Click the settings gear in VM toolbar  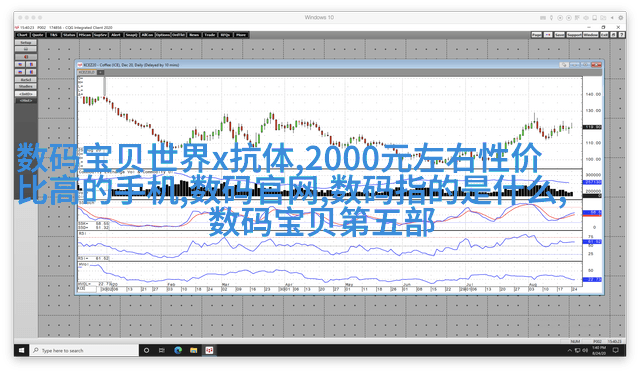point(621,18)
